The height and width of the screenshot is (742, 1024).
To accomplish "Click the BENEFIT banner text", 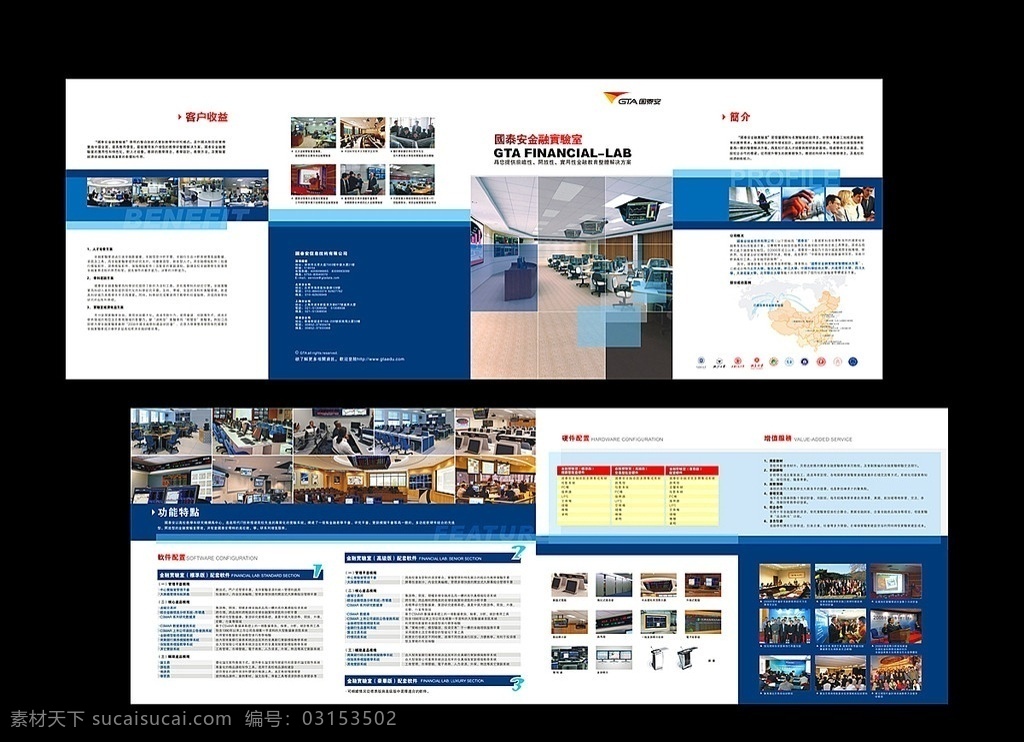I will (x=186, y=216).
